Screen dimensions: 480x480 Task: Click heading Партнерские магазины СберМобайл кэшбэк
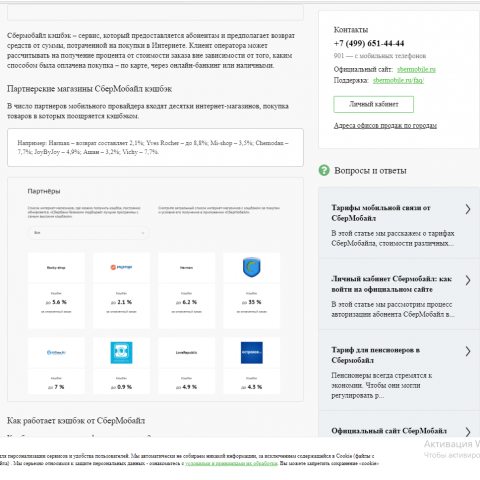(x=90, y=89)
